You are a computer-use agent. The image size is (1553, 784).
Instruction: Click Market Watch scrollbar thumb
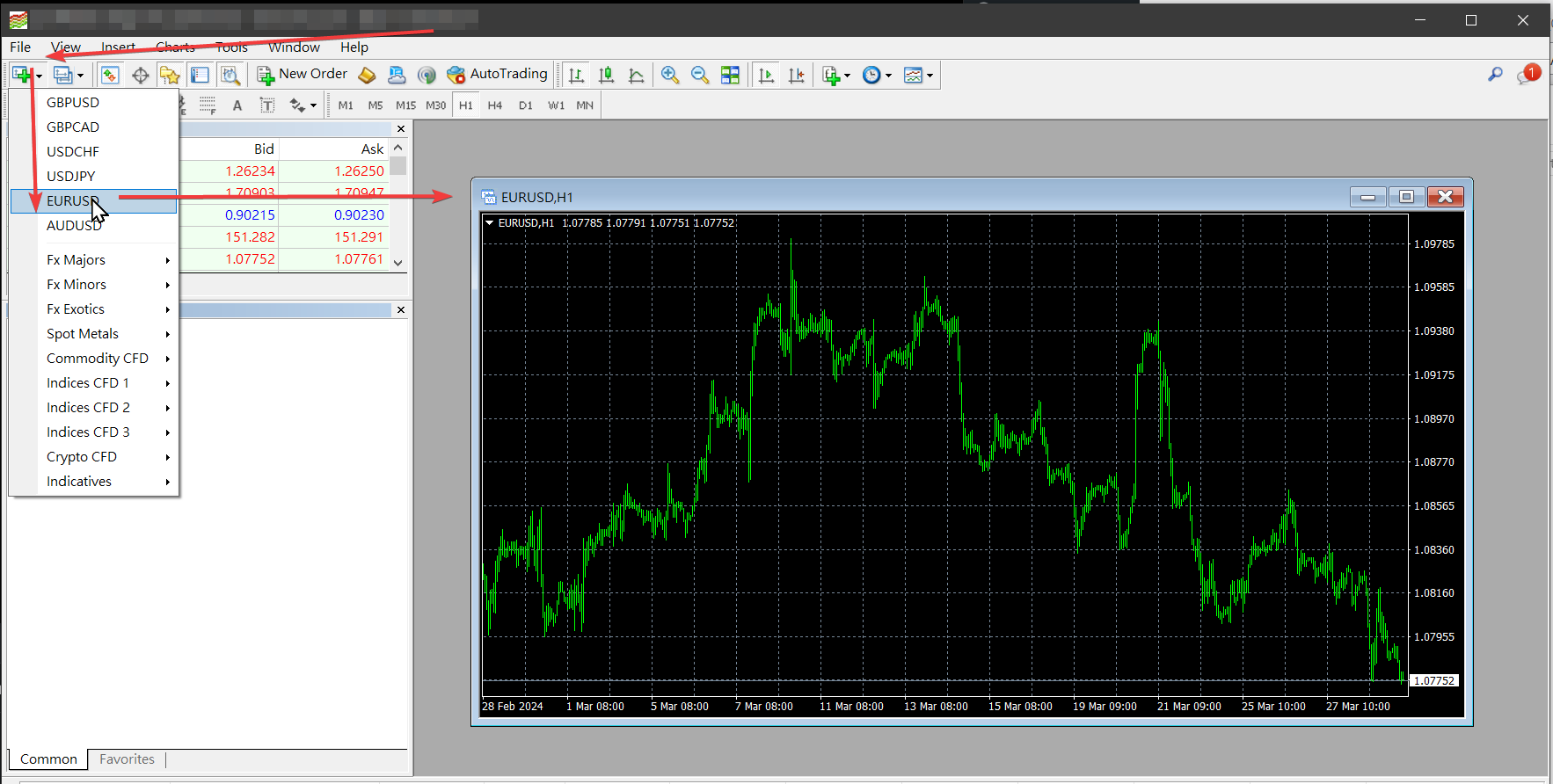coord(398,166)
